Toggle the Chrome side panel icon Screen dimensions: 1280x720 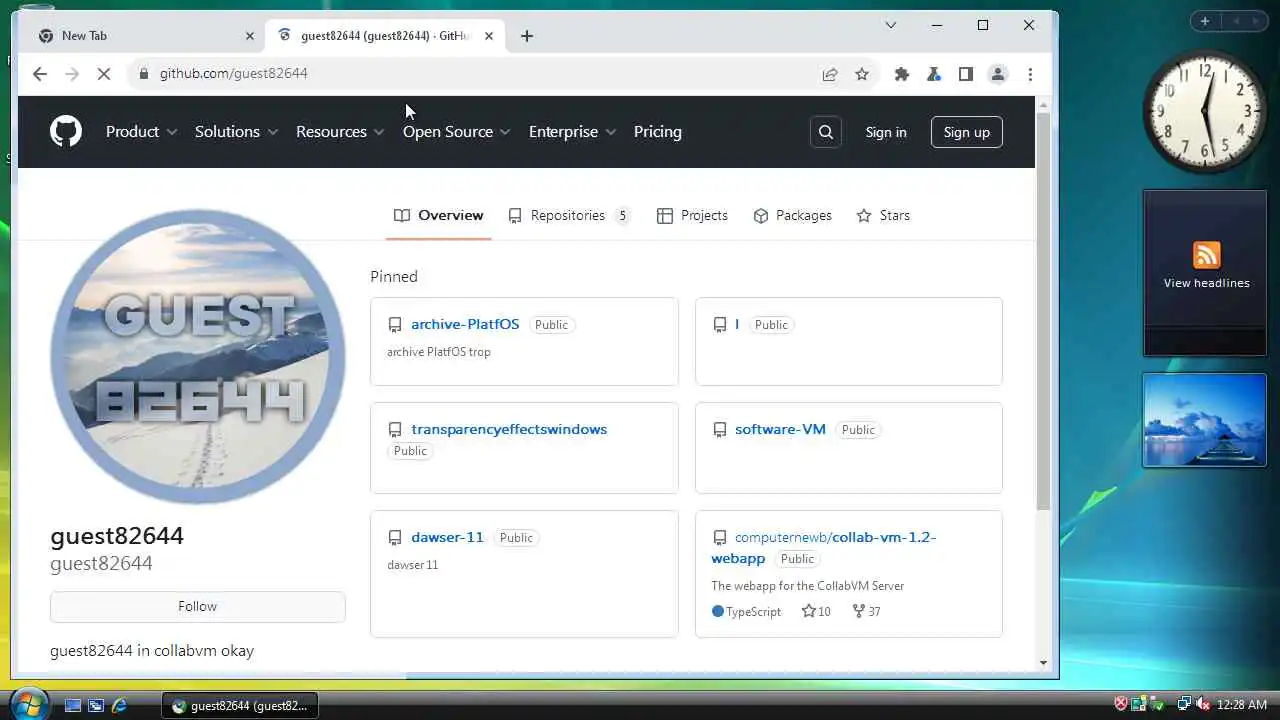966,74
